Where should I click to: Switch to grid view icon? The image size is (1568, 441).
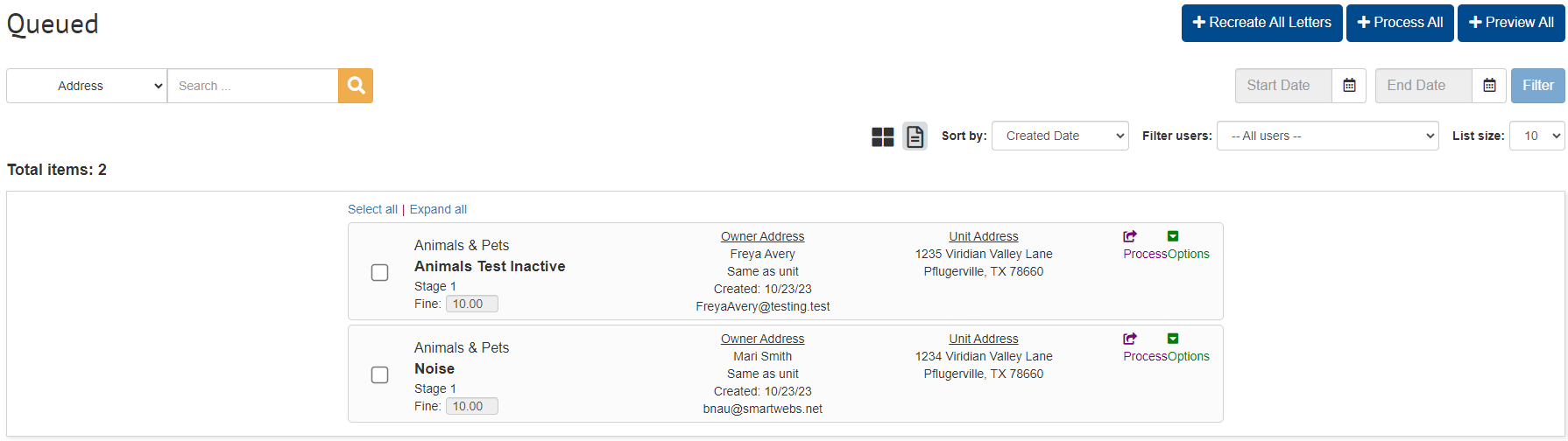click(883, 136)
